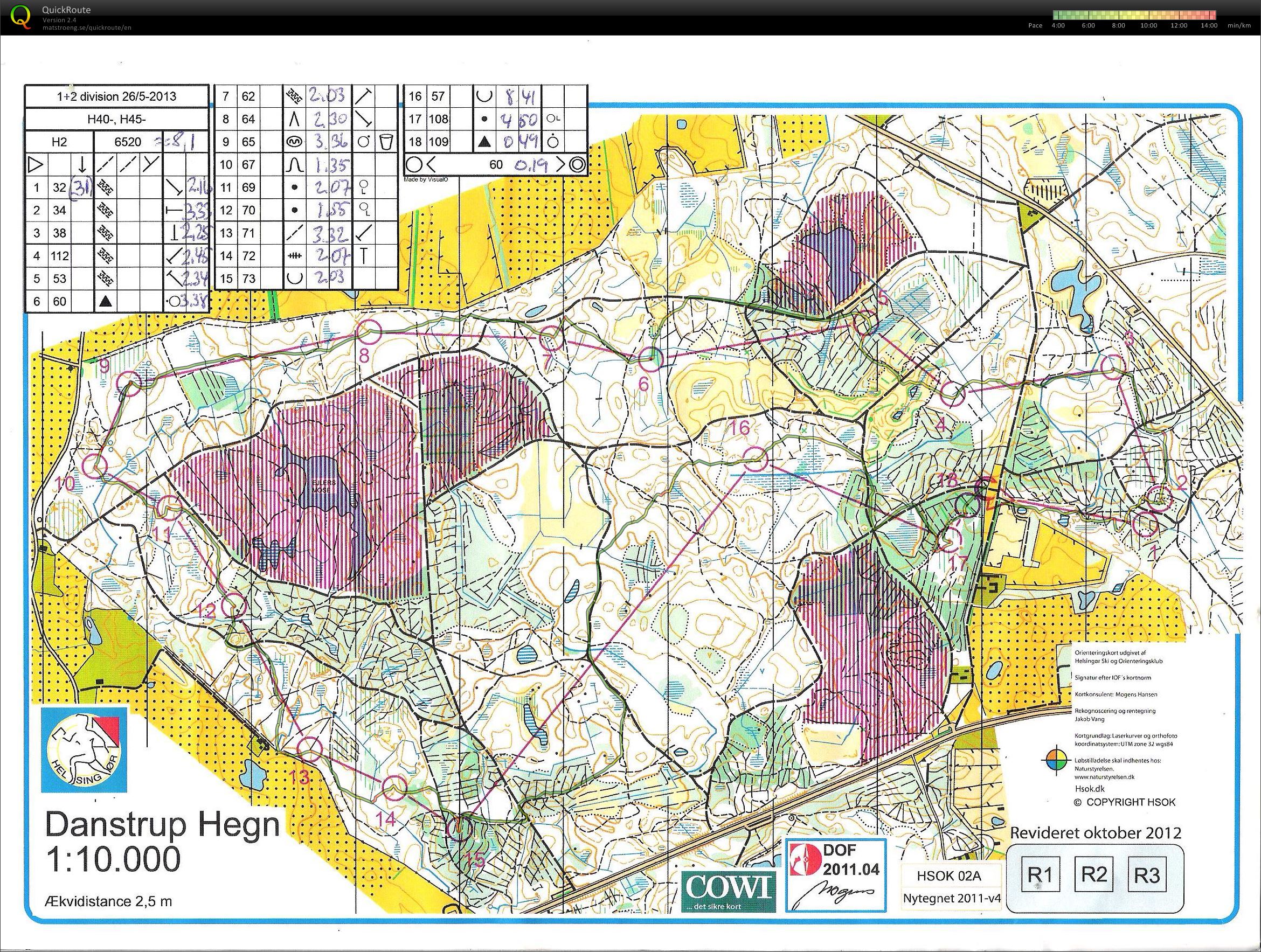Click control circle 14 on the map
This screenshot has height=952, width=1261.
click(393, 788)
